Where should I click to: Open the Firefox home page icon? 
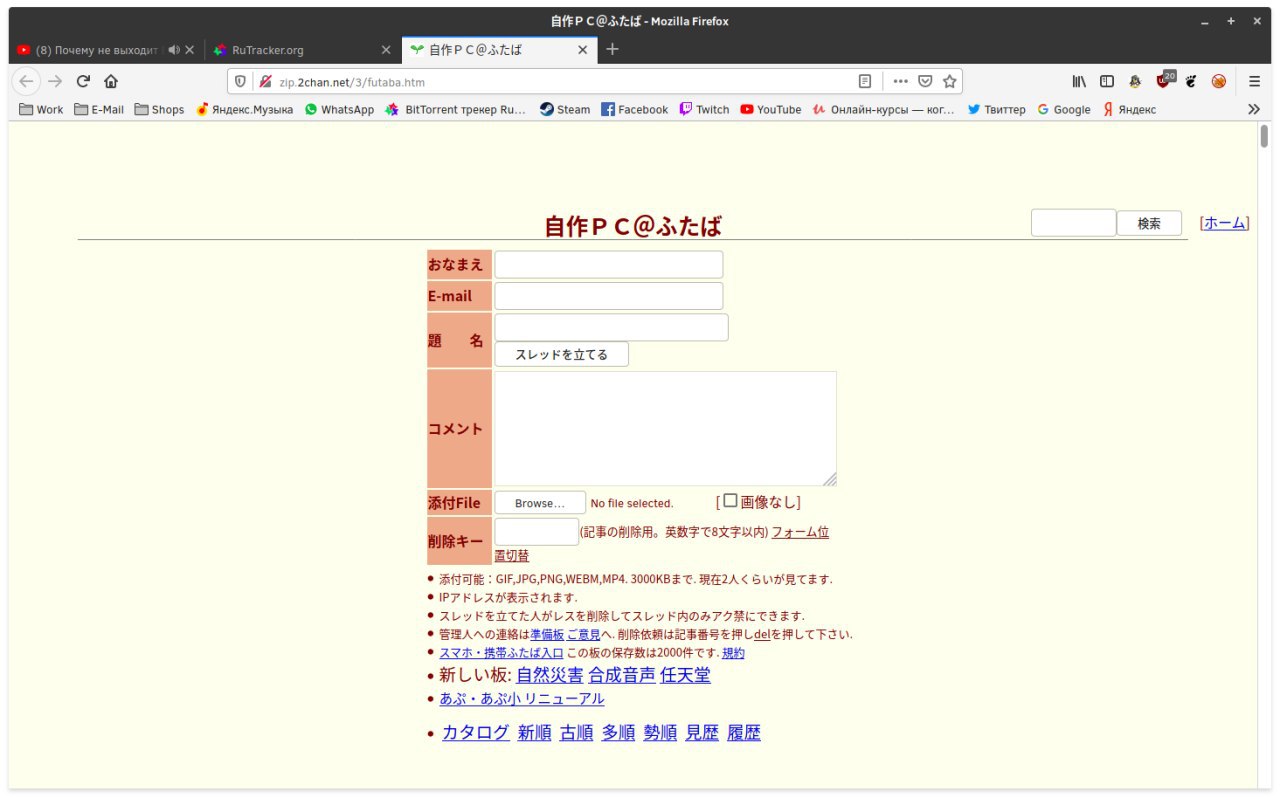point(111,81)
